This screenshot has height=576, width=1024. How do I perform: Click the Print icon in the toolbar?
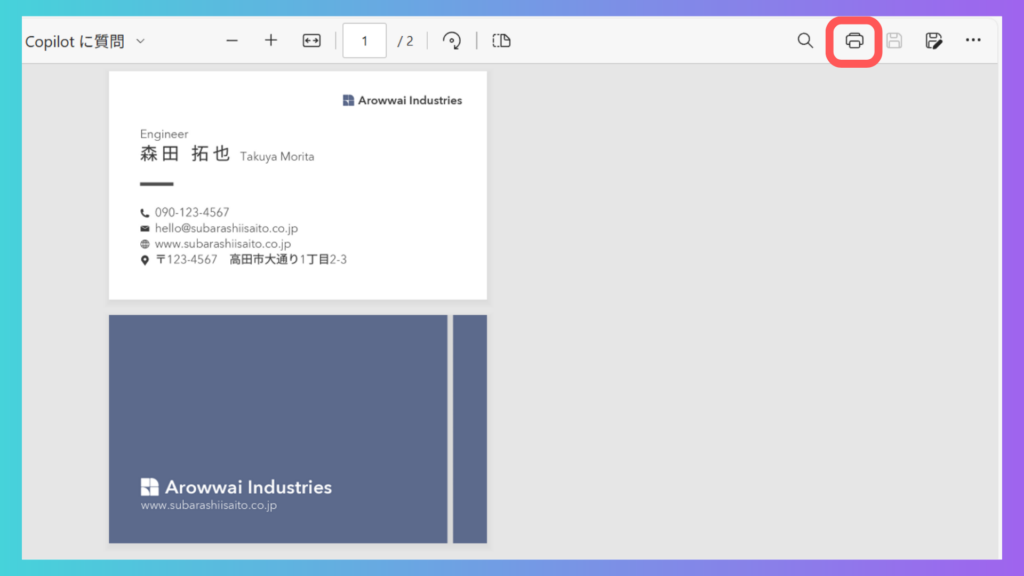[x=854, y=41]
